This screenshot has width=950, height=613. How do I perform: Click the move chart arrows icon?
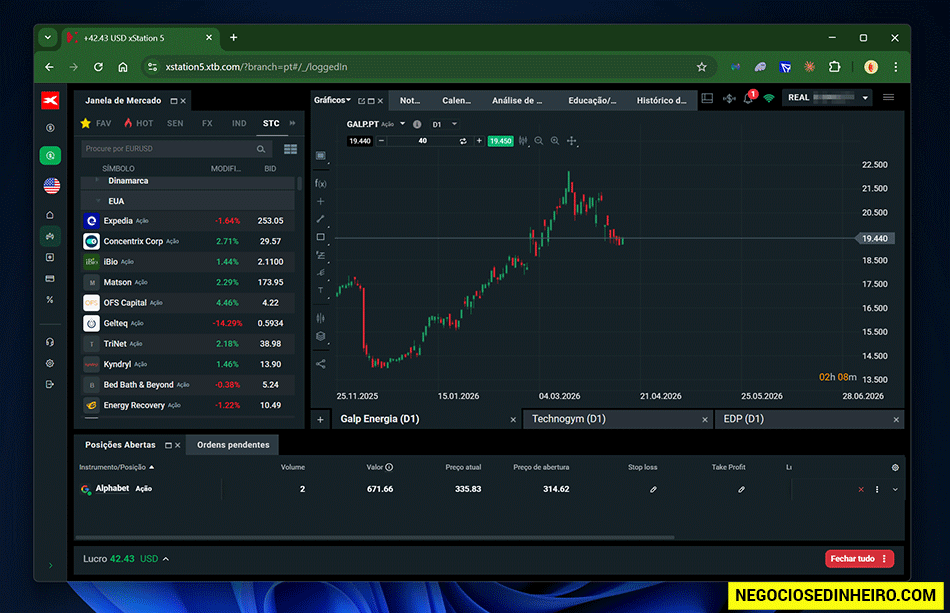point(571,141)
